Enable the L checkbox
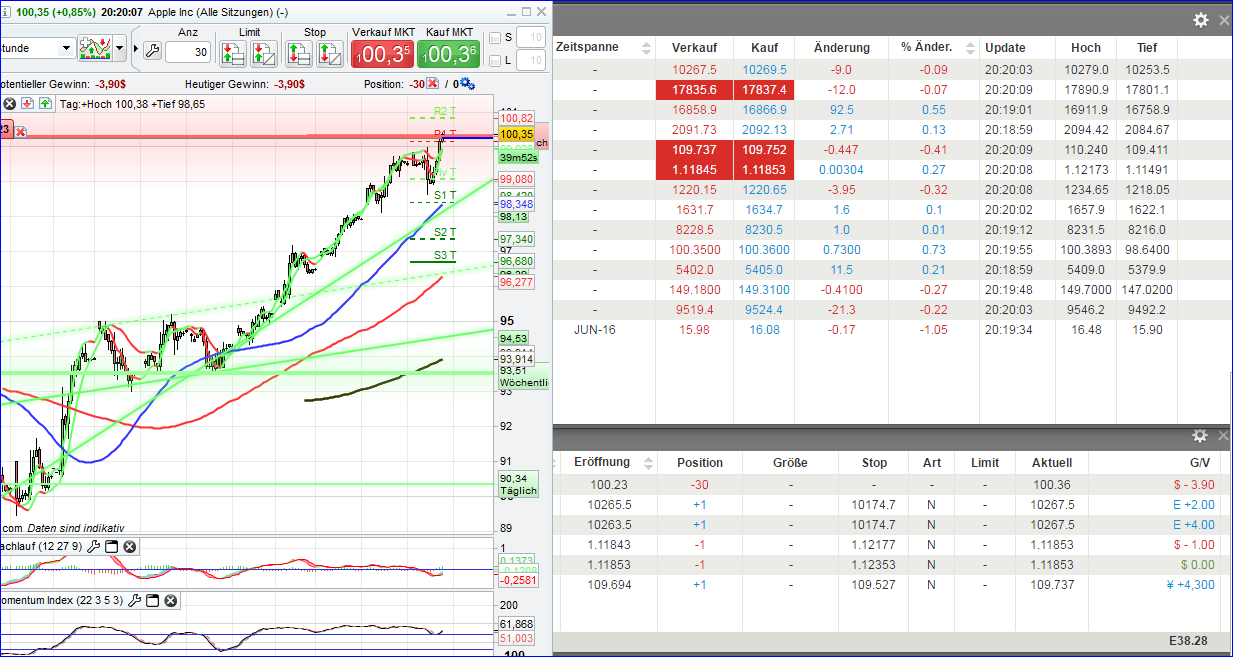This screenshot has height=657, width=1233. 495,61
